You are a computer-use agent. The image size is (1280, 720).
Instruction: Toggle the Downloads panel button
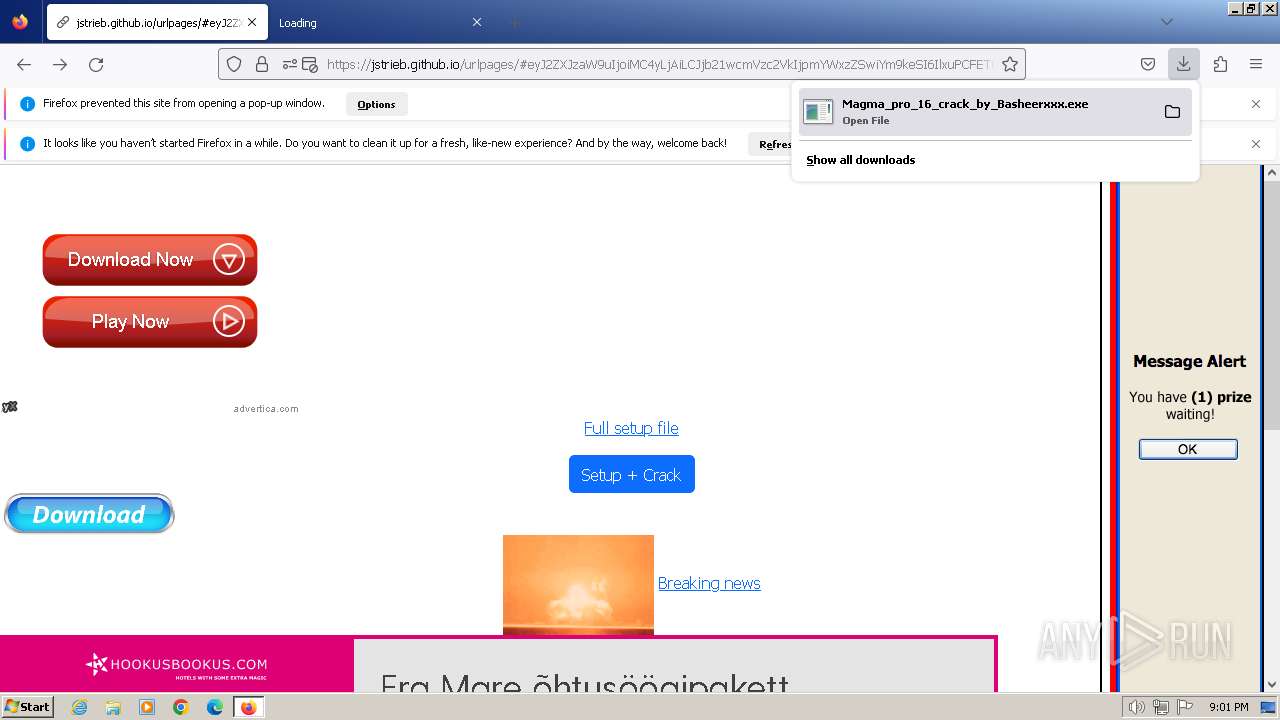point(1183,64)
